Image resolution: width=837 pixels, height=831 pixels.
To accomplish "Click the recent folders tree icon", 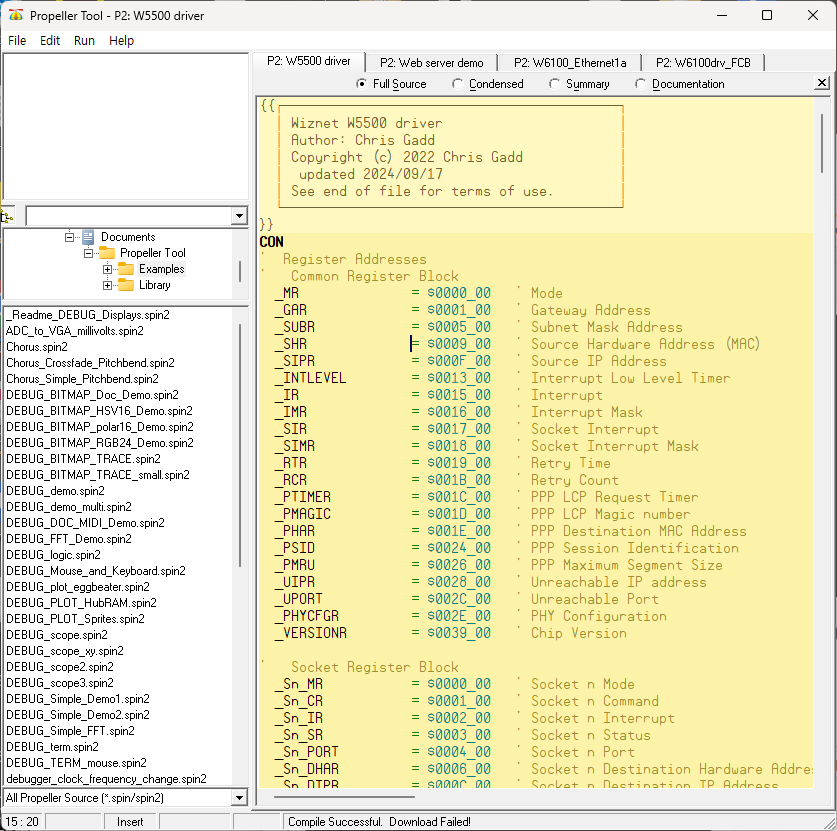I will (8, 216).
